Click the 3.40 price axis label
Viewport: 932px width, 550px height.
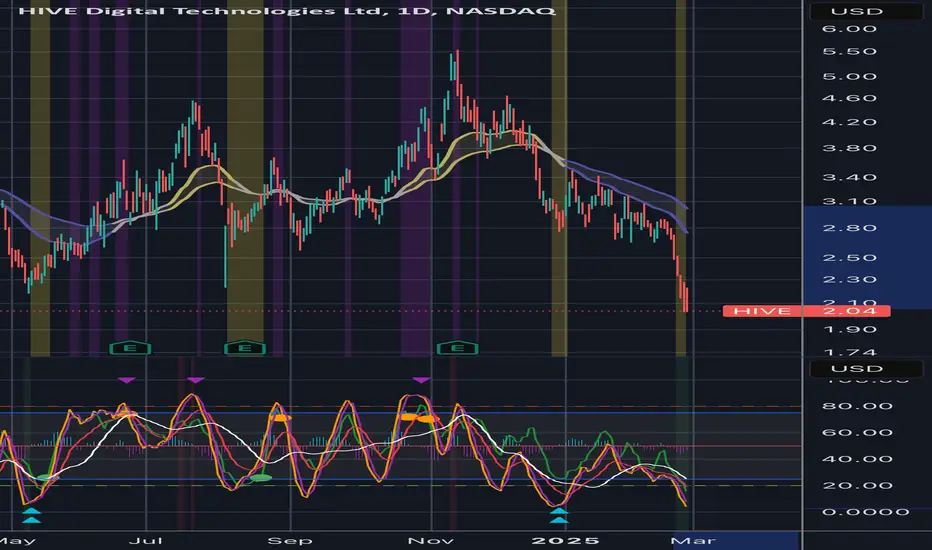849,177
